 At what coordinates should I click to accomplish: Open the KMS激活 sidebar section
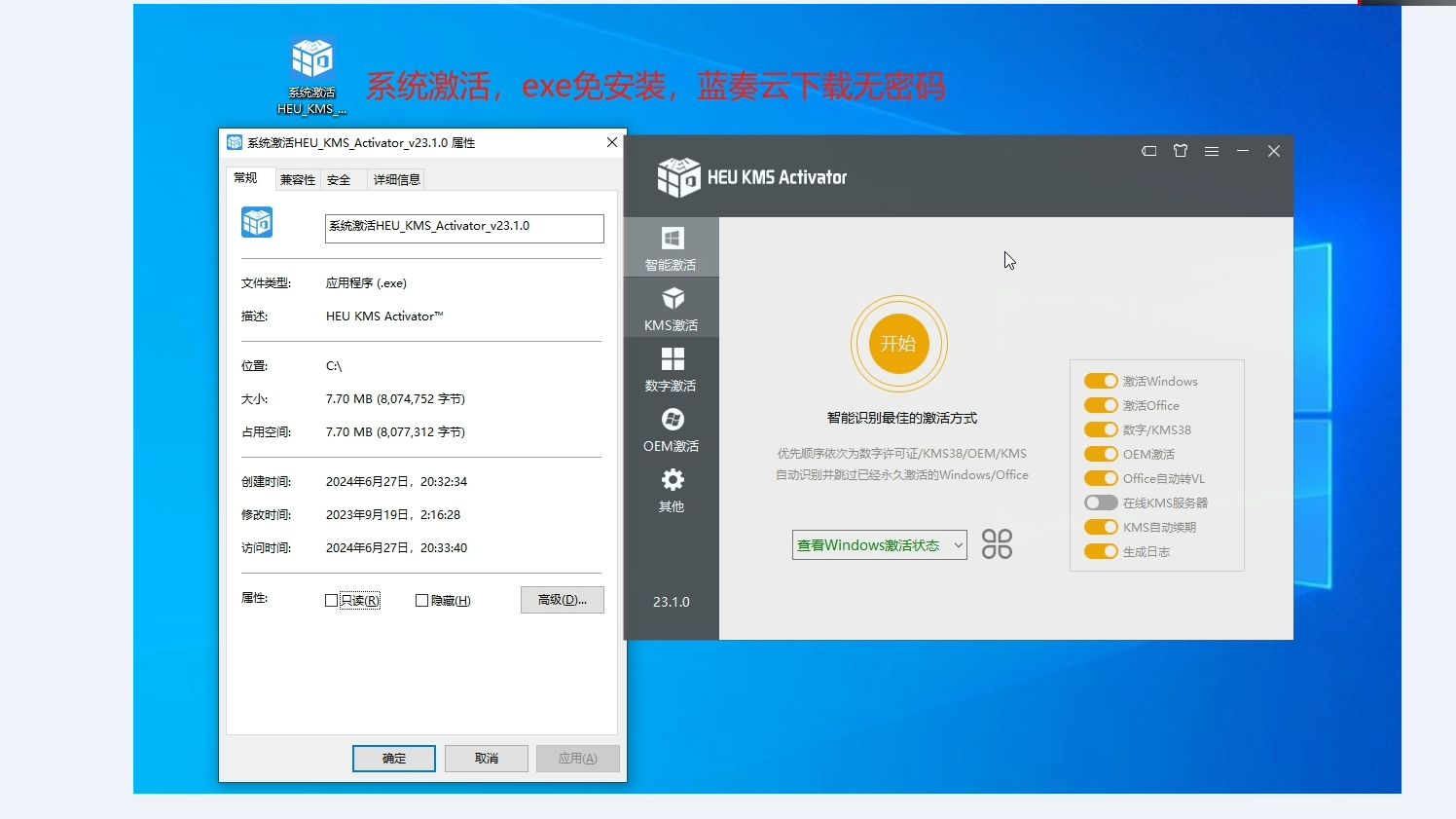[x=672, y=308]
